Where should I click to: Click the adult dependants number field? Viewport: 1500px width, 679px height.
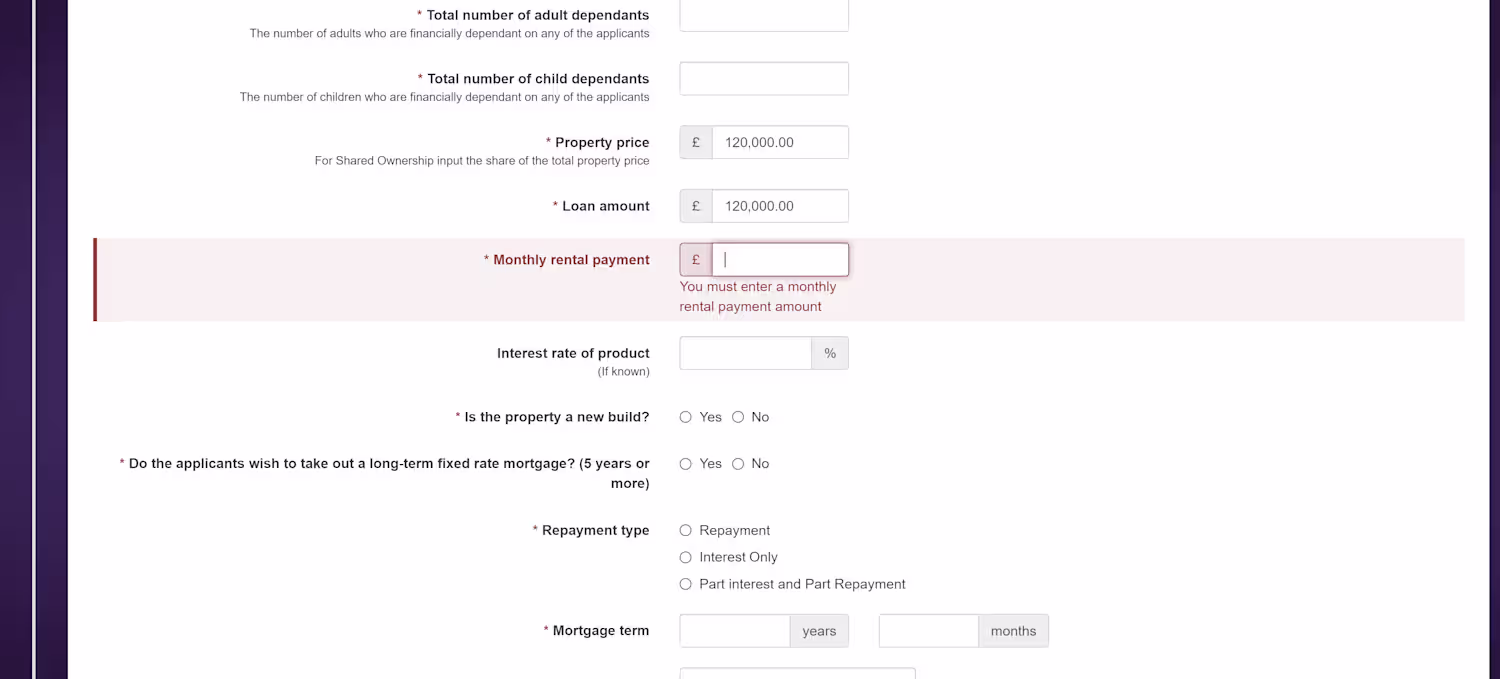coord(764,15)
